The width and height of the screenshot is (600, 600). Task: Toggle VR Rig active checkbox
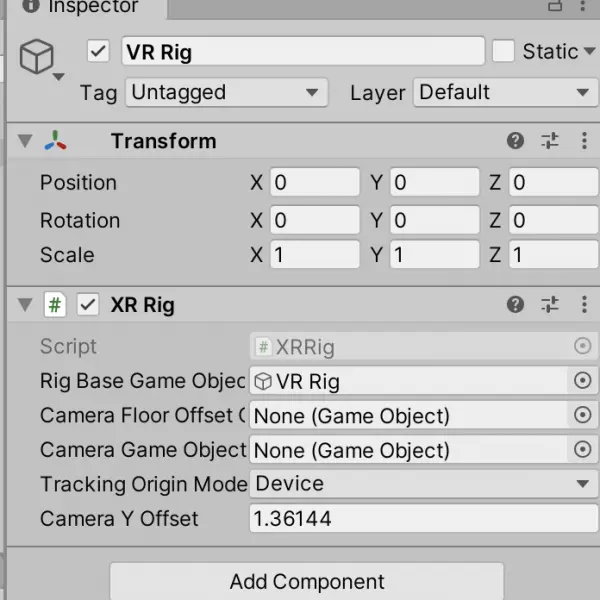tap(98, 51)
